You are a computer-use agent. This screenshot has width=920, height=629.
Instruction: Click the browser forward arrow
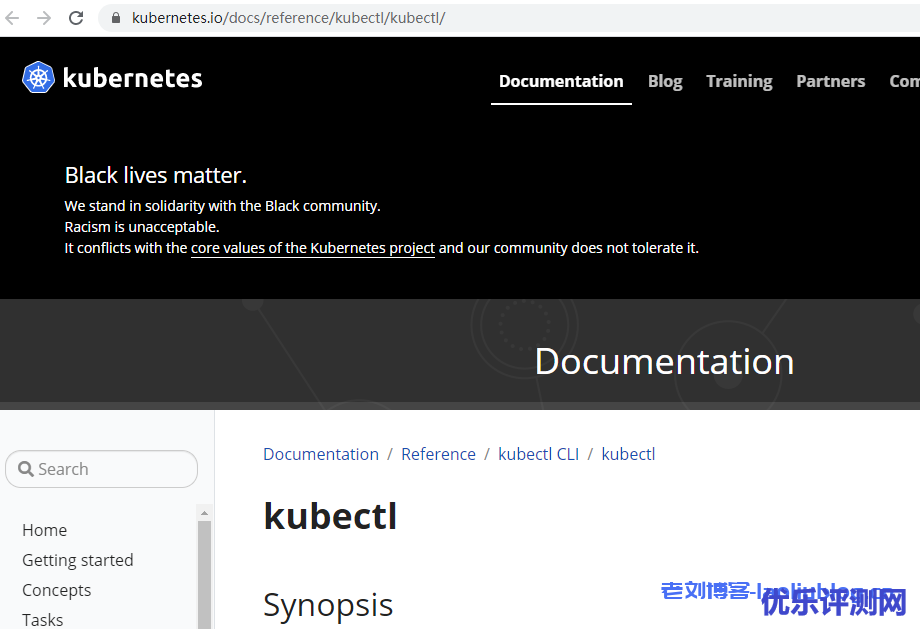coord(44,18)
